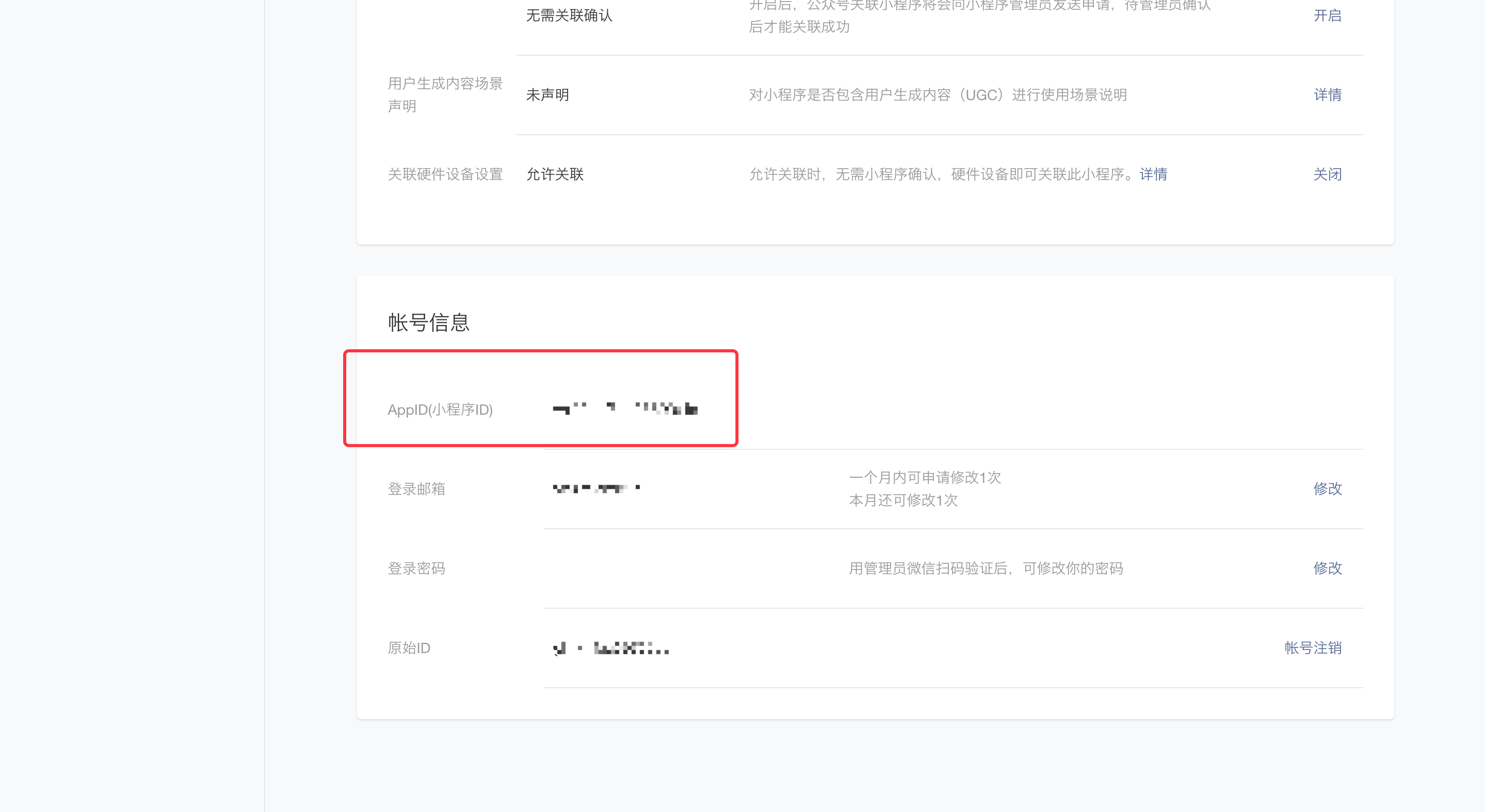Click the 未声明 status text
Image resolution: width=1485 pixels, height=812 pixels.
pyautogui.click(x=547, y=94)
